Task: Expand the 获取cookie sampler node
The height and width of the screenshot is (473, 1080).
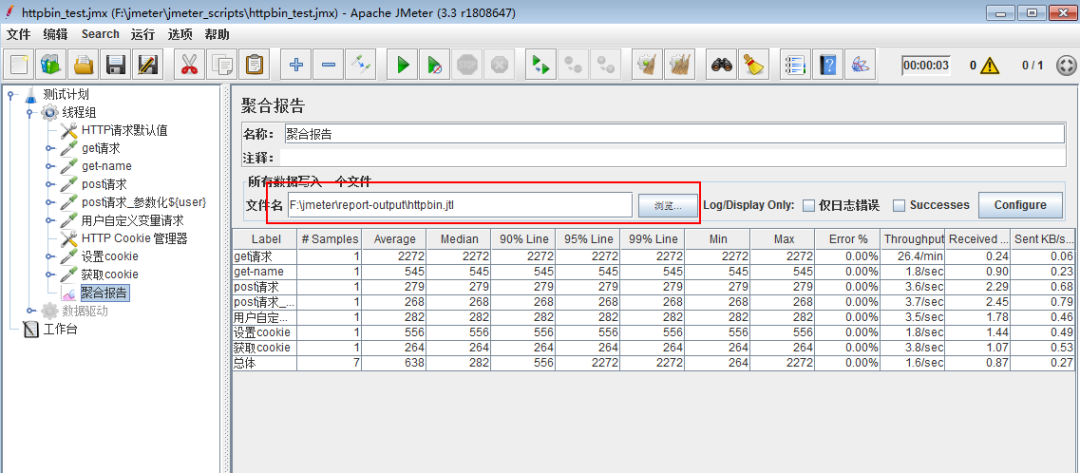Action: 50,274
